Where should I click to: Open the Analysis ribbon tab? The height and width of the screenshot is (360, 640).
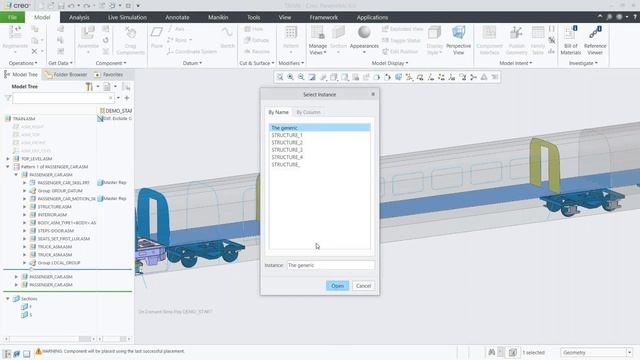pos(79,17)
